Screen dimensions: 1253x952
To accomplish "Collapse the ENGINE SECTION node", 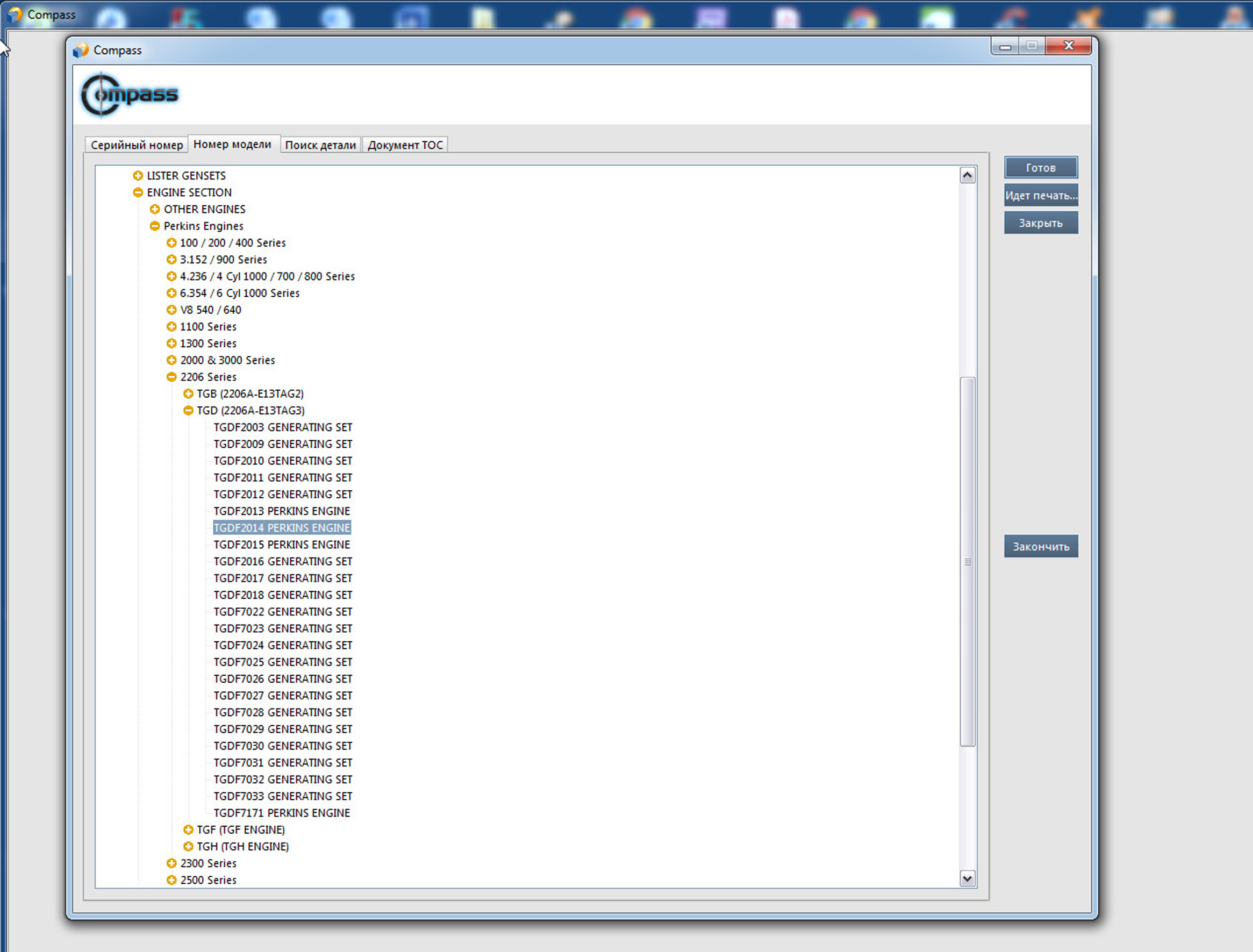I will tap(138, 192).
